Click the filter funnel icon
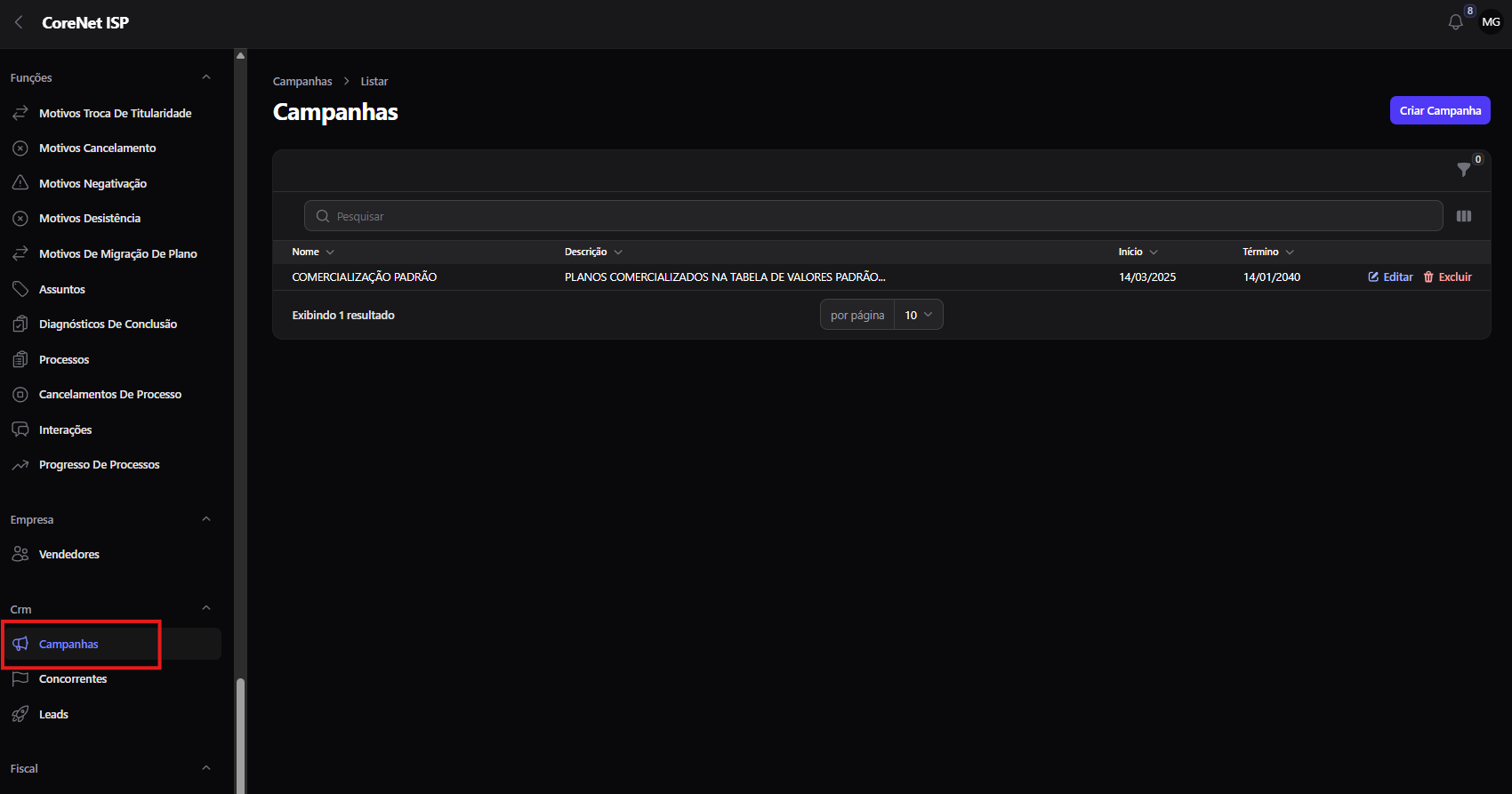The height and width of the screenshot is (794, 1512). [1463, 169]
